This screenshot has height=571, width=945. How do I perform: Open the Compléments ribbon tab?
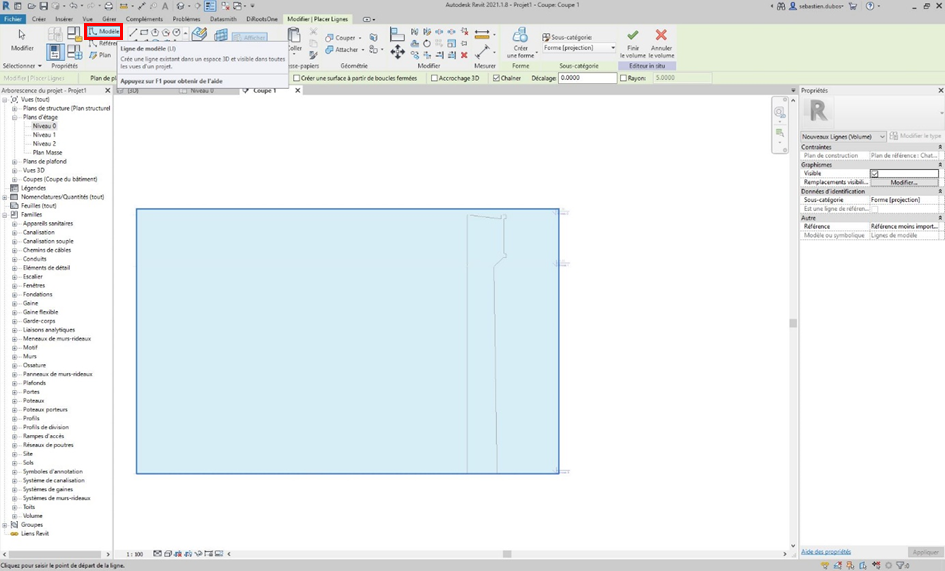point(144,19)
